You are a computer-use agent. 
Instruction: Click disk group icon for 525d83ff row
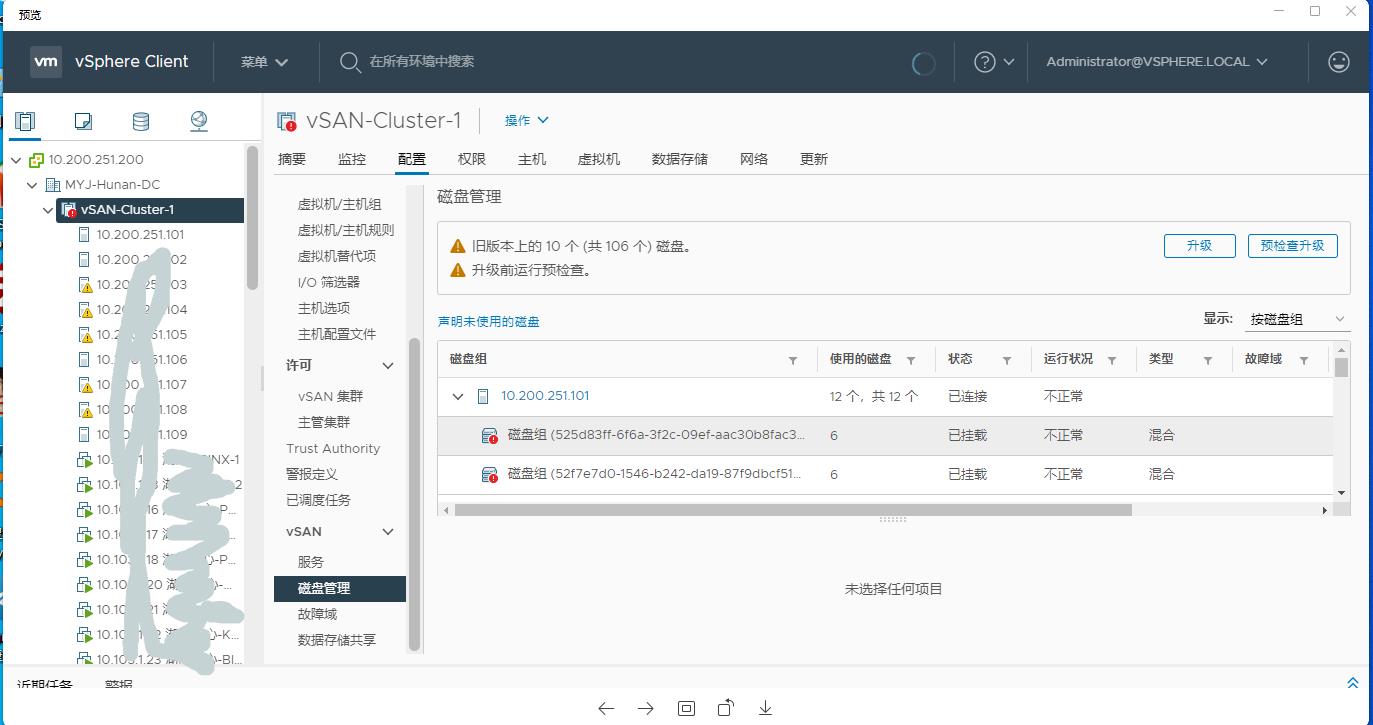point(489,435)
